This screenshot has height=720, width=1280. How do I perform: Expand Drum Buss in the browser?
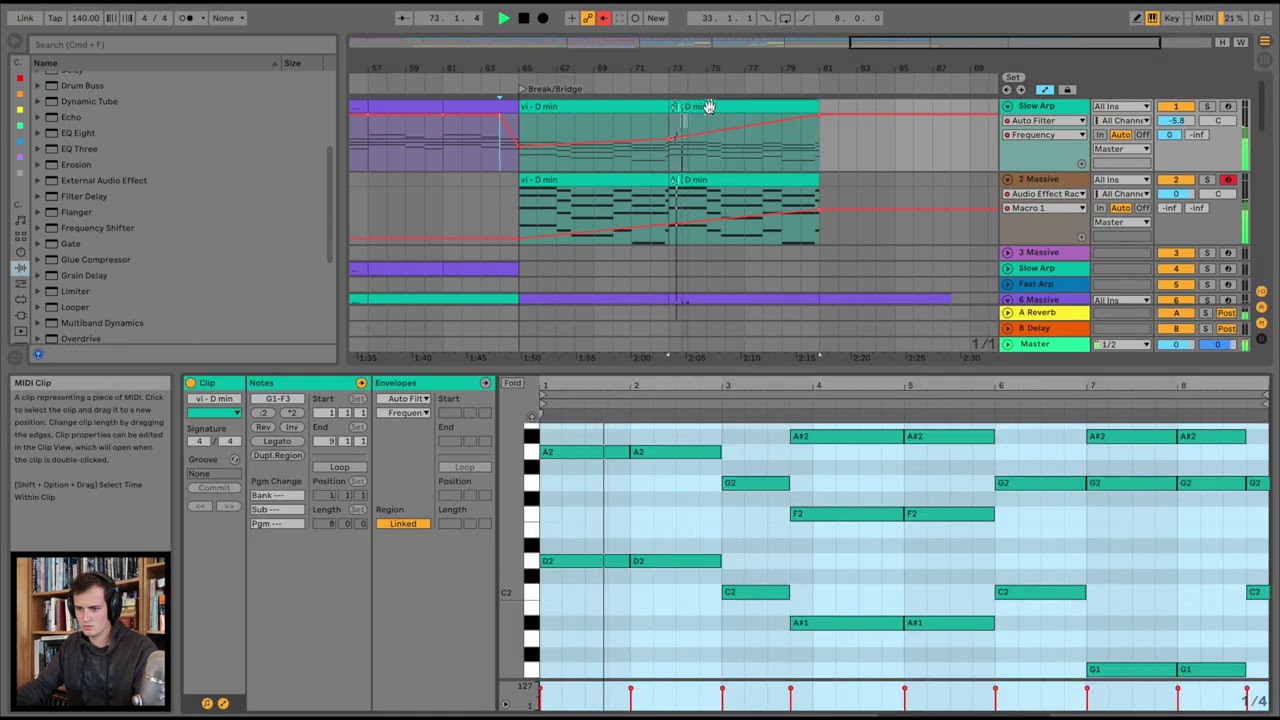click(38, 86)
